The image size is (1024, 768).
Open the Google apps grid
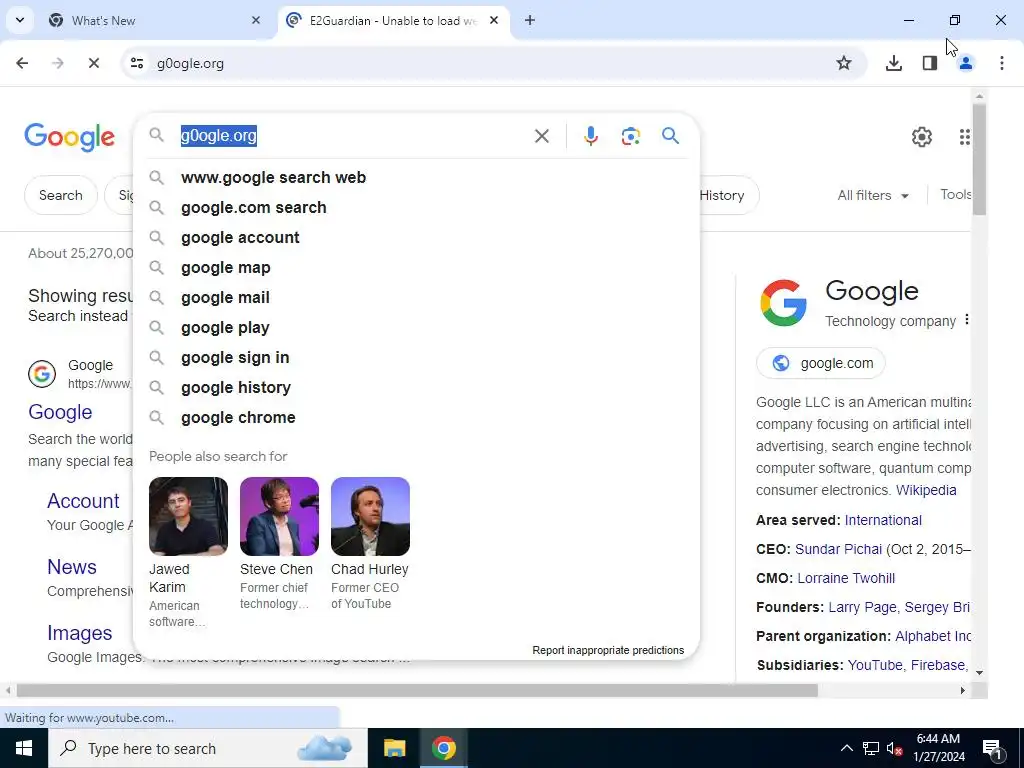point(965,137)
